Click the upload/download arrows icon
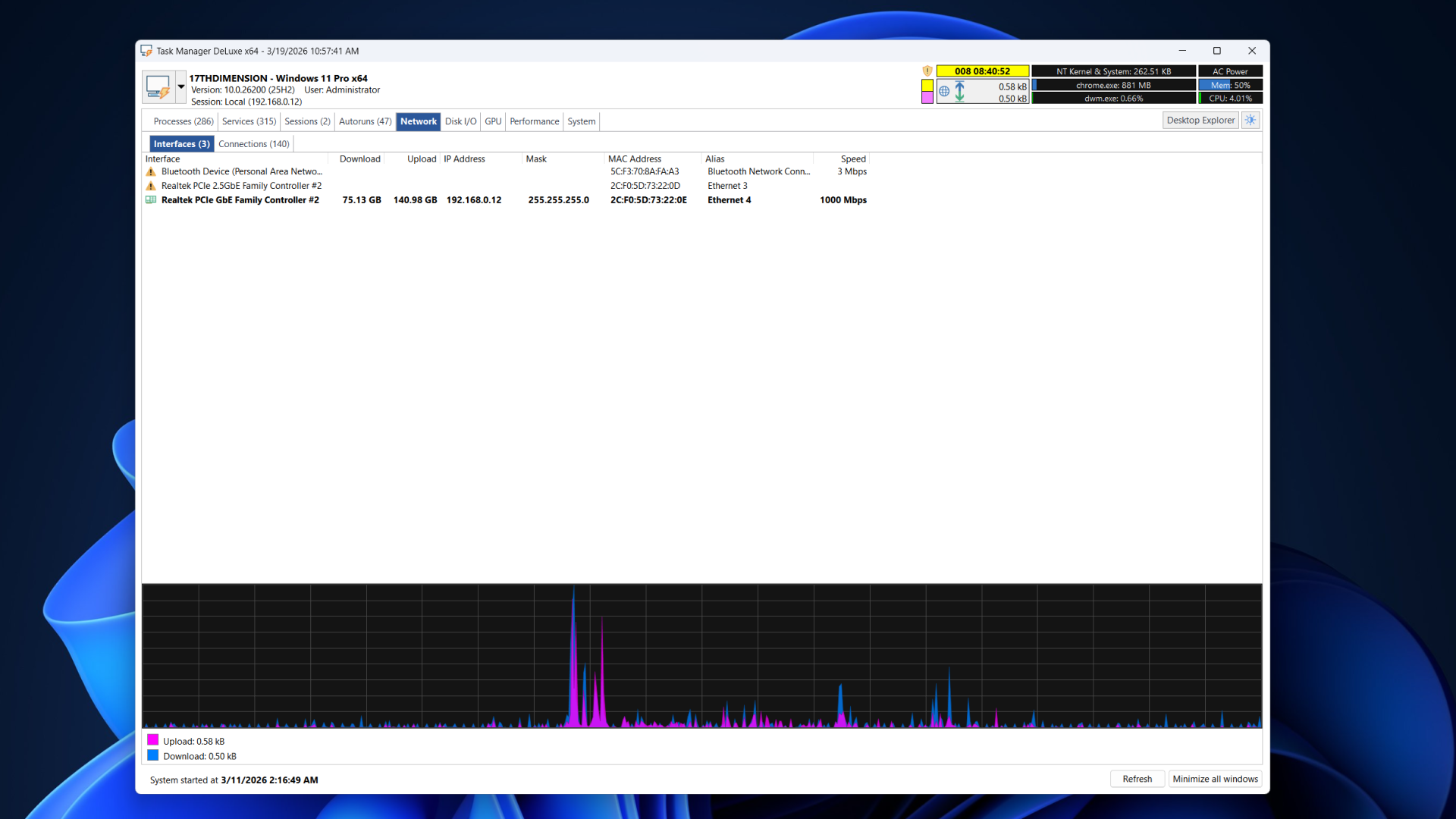The width and height of the screenshot is (1456, 819). pos(959,92)
